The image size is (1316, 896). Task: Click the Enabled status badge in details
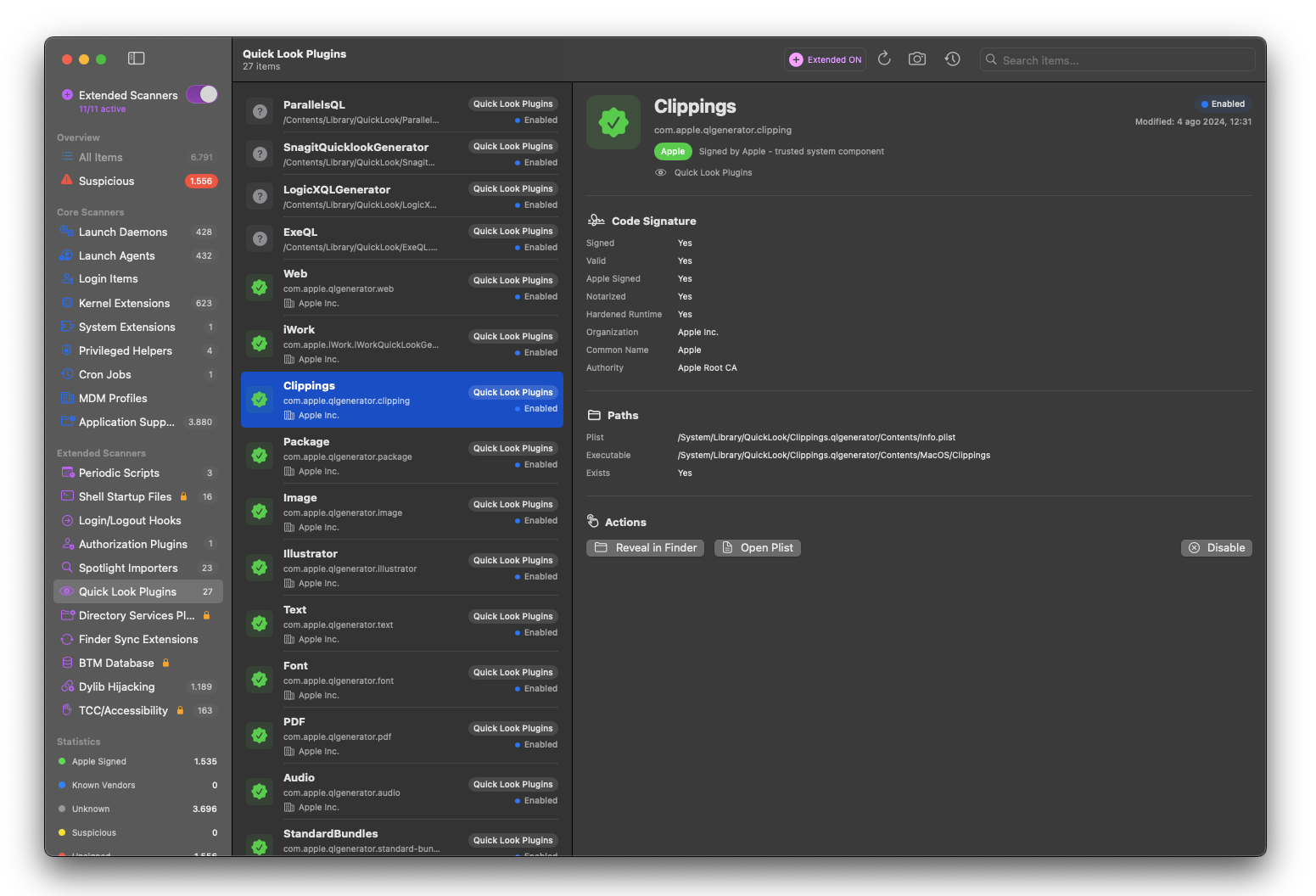pos(1223,104)
